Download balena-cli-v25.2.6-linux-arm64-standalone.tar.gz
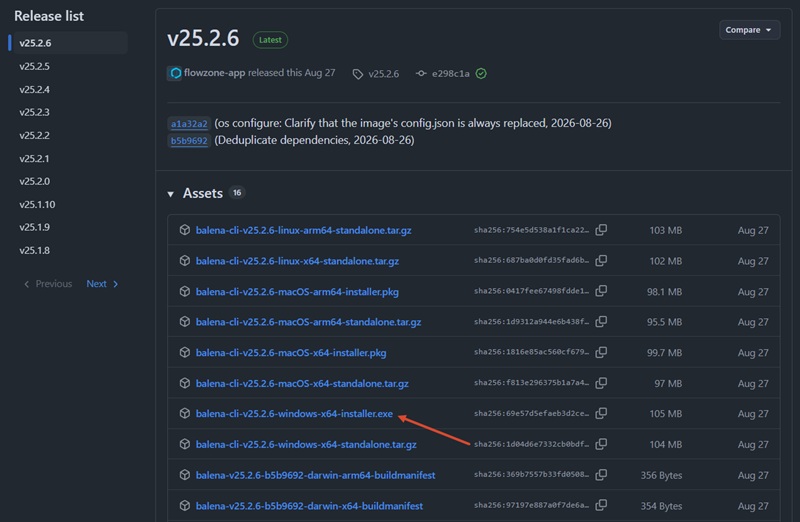 304,230
